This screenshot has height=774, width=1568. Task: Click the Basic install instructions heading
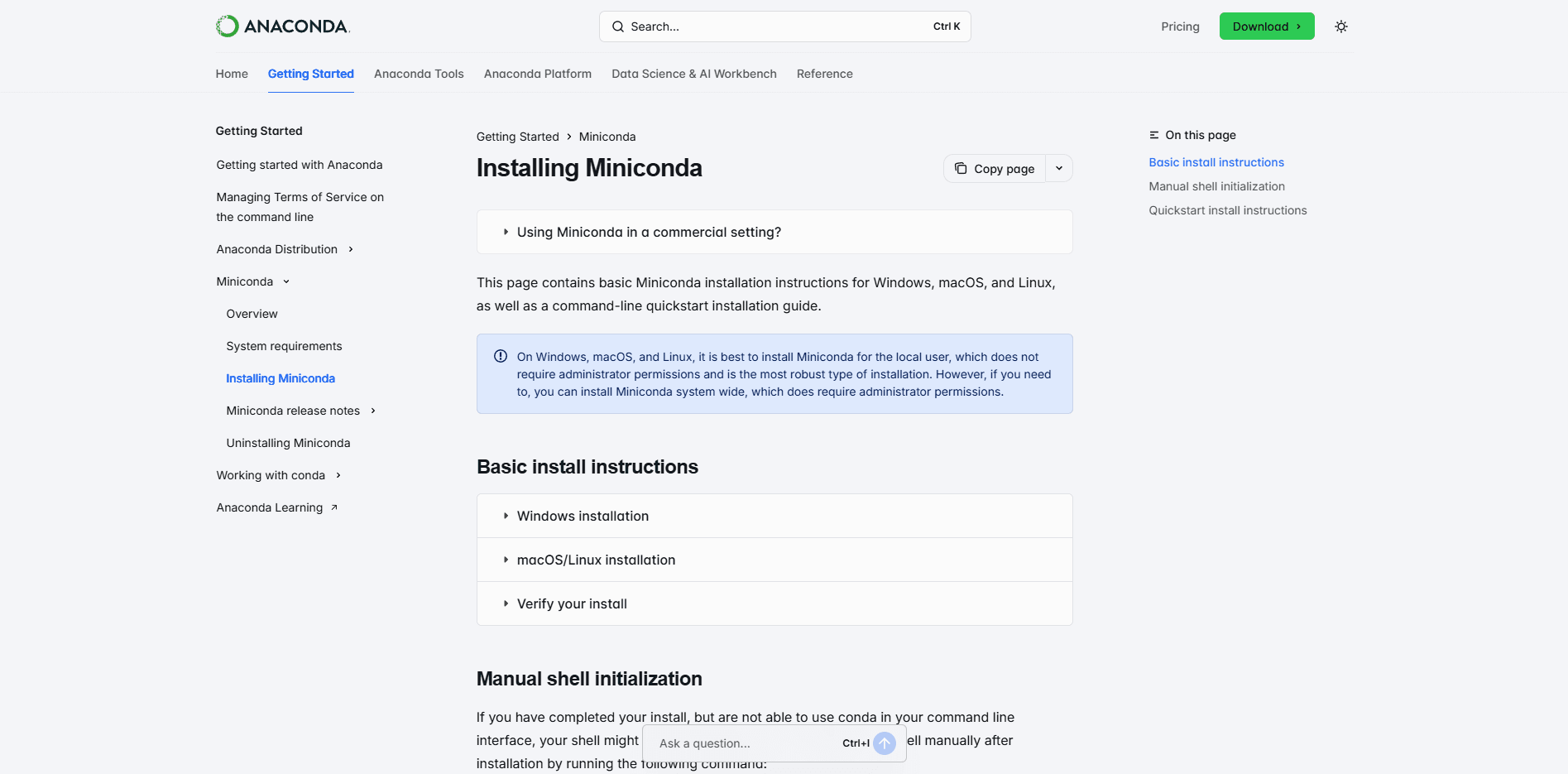(587, 467)
